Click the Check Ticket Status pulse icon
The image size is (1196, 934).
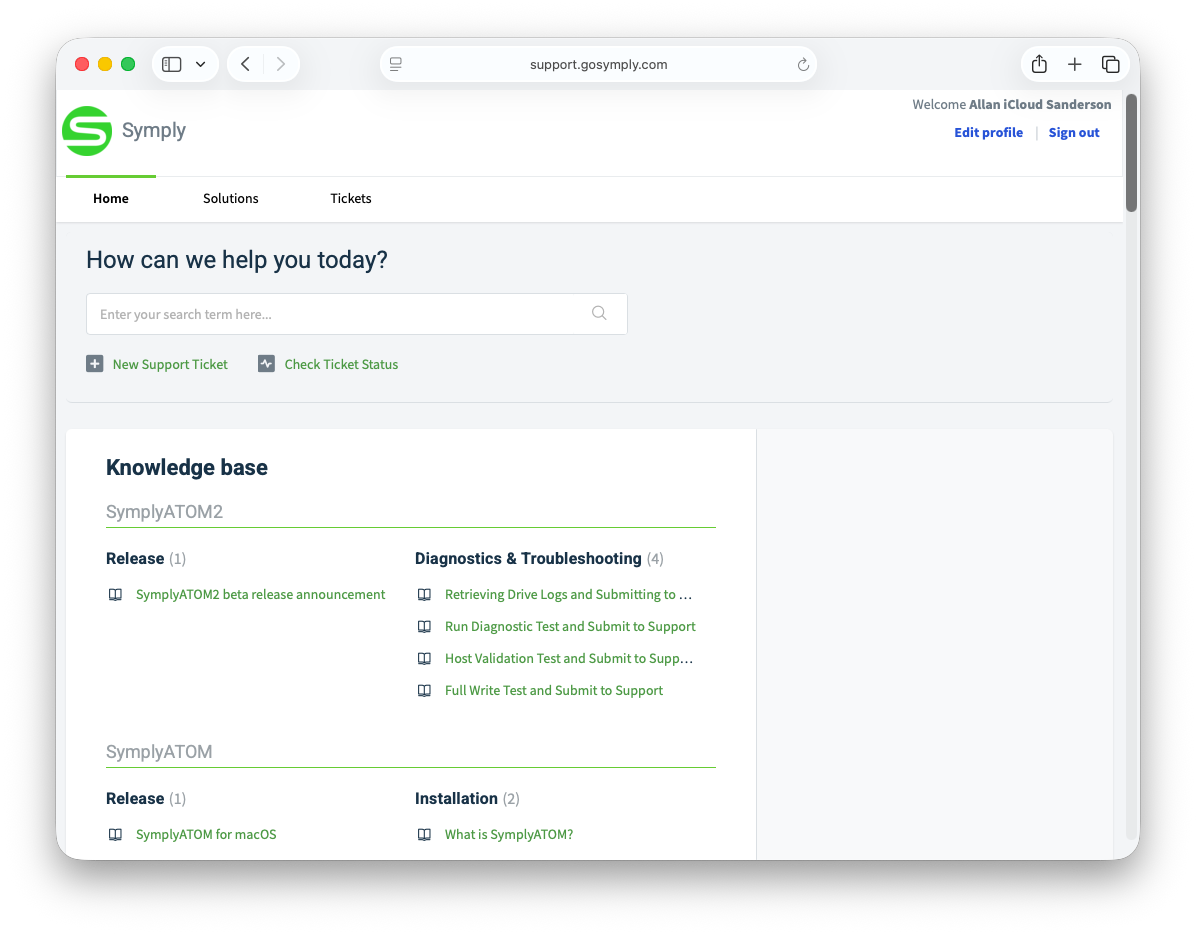click(x=266, y=364)
